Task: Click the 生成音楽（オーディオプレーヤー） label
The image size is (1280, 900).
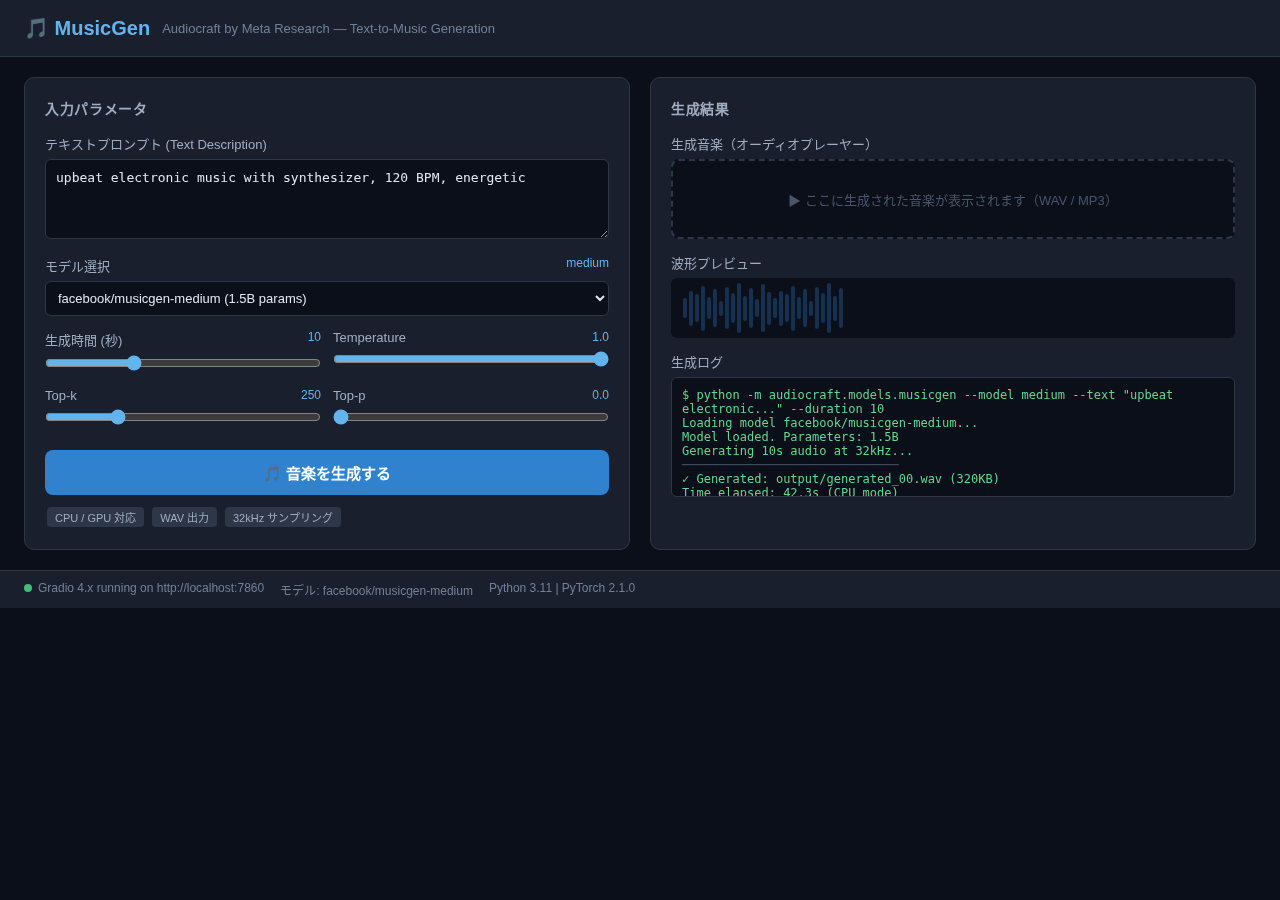Action: (774, 145)
